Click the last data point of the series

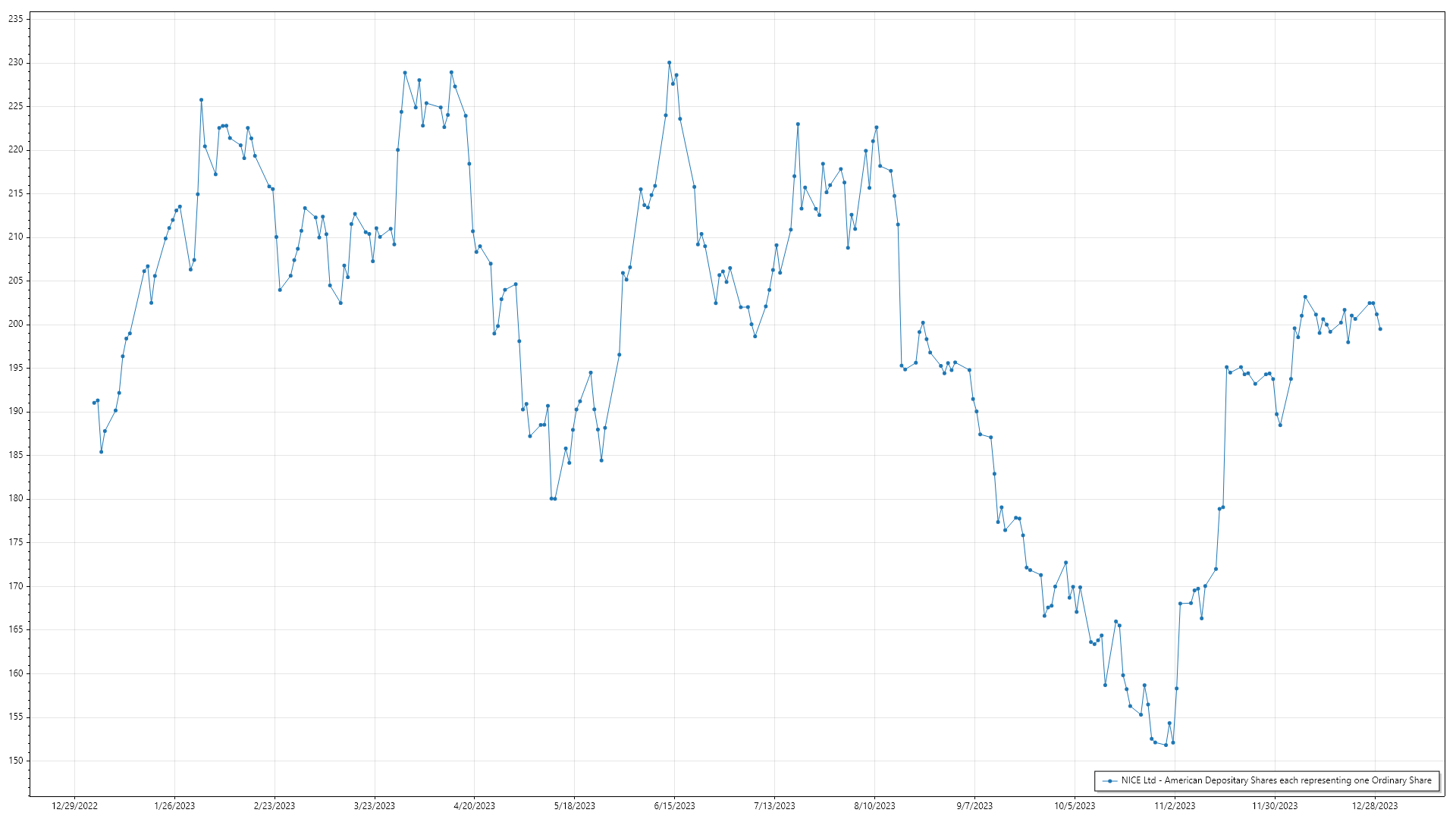point(1380,329)
